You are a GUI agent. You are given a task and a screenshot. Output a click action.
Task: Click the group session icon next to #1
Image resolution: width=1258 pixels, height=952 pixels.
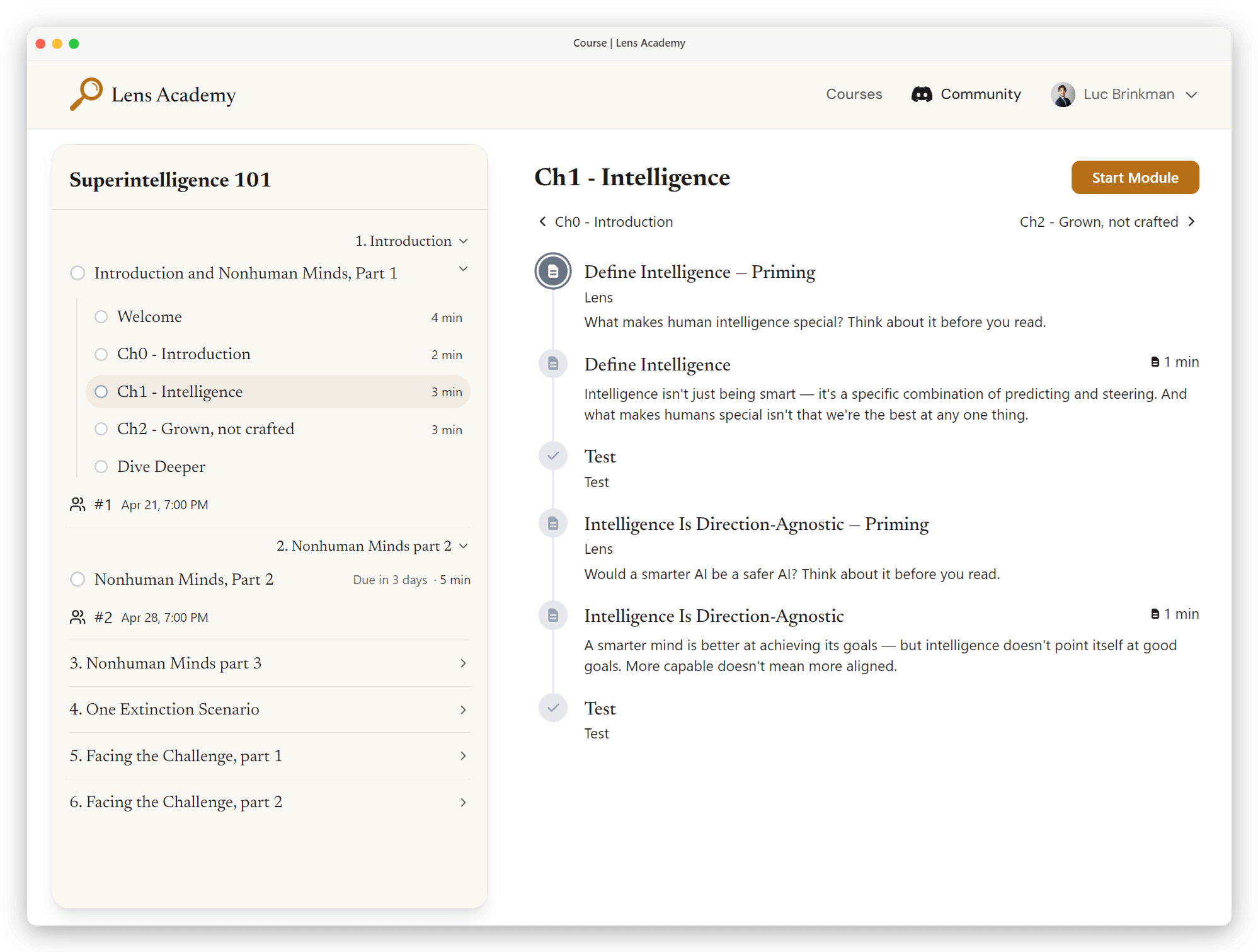pyautogui.click(x=77, y=504)
